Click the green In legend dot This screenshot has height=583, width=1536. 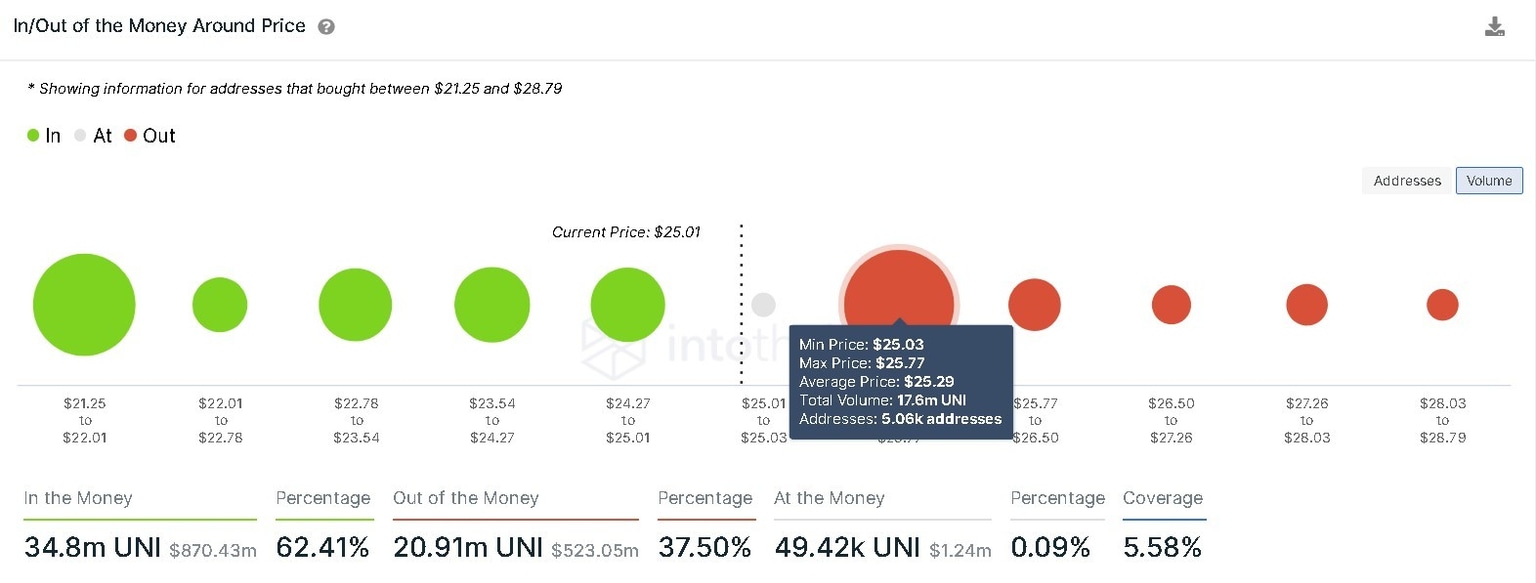point(31,135)
